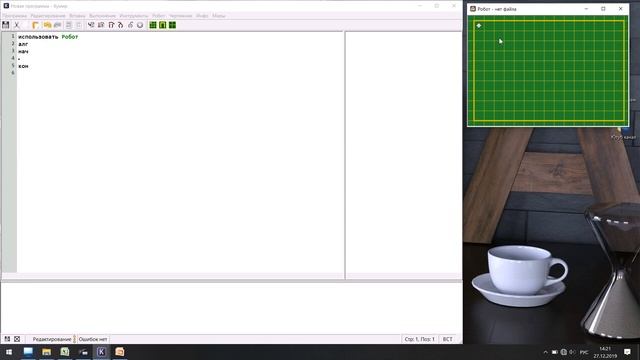Click the second run icon with lines
Viewport: 640px width, 360px height.
(x=101, y=25)
